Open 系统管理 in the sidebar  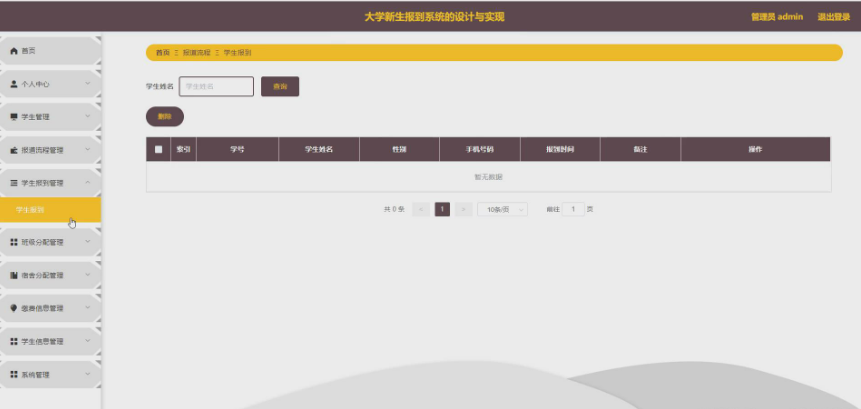point(51,374)
